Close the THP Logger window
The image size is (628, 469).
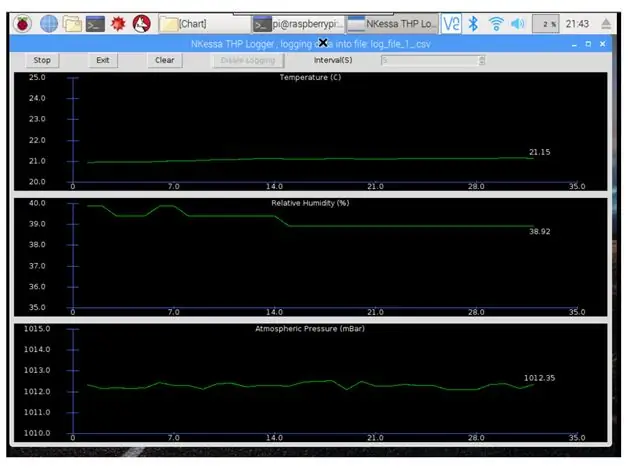pos(602,44)
